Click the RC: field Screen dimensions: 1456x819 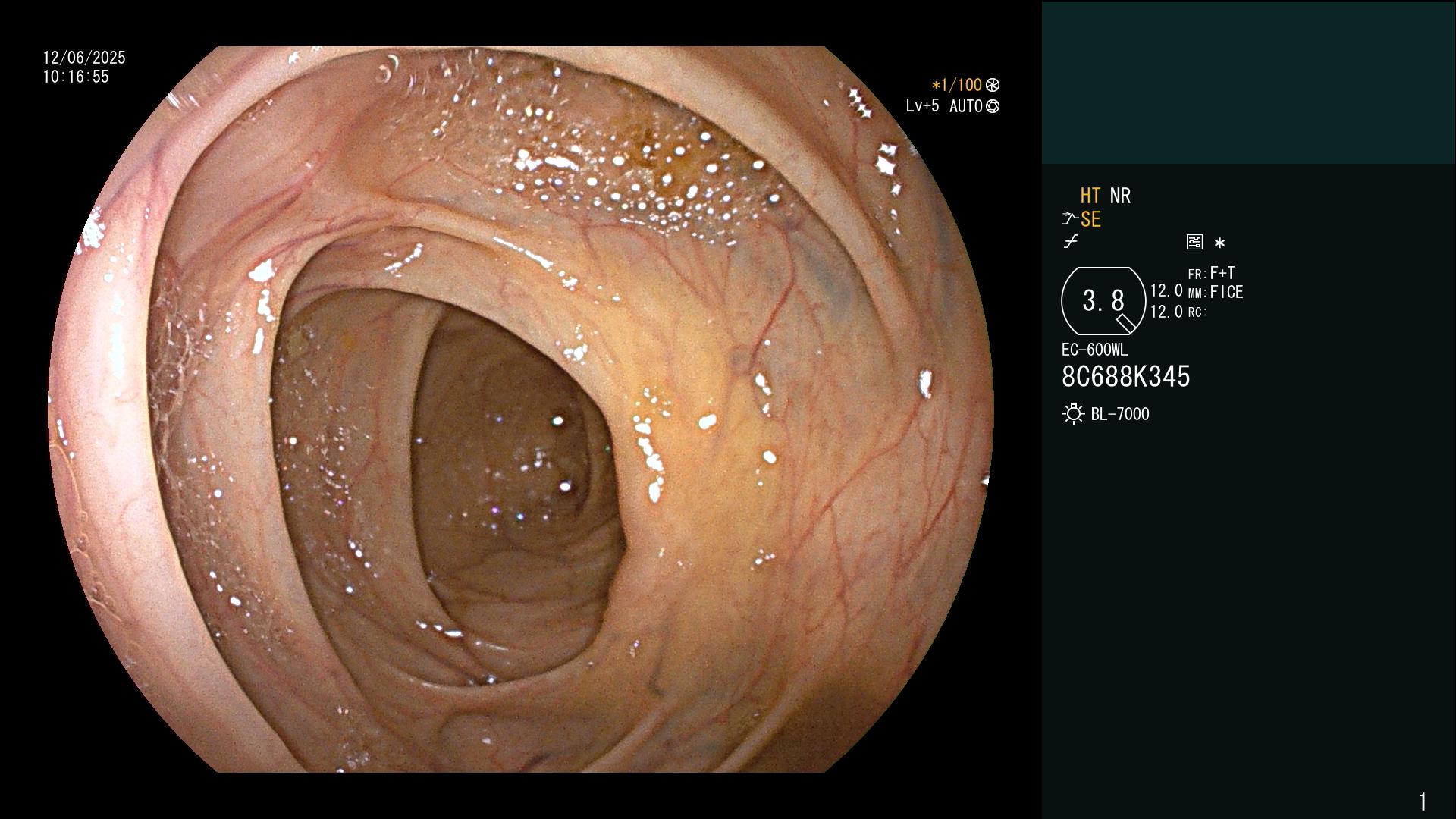point(1197,312)
